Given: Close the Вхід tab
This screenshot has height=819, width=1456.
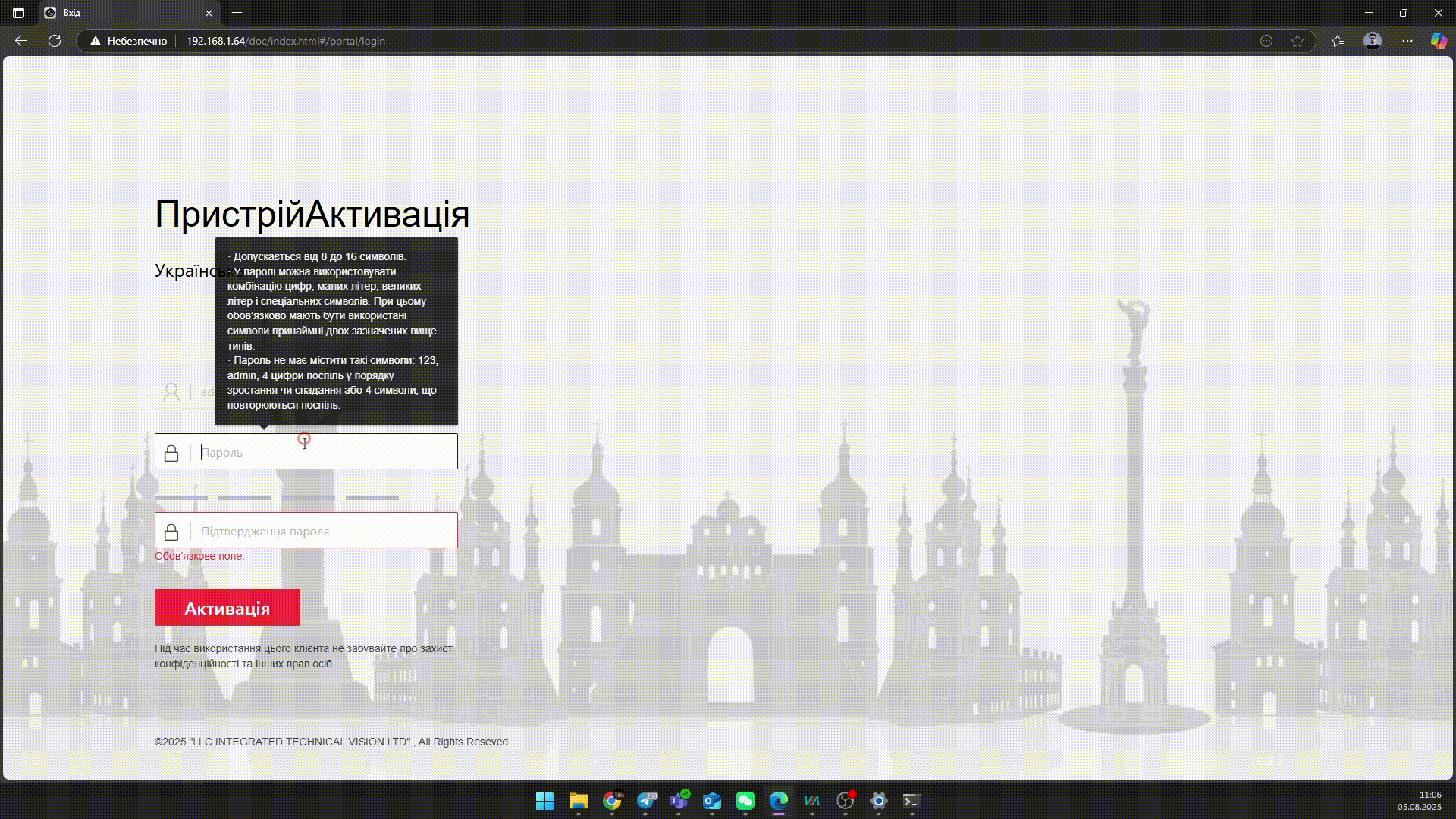Looking at the screenshot, I should pos(209,13).
